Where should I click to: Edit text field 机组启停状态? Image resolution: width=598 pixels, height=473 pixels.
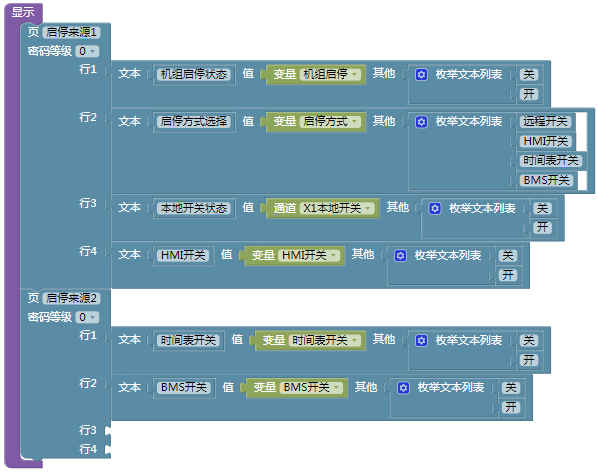pyautogui.click(x=194, y=74)
